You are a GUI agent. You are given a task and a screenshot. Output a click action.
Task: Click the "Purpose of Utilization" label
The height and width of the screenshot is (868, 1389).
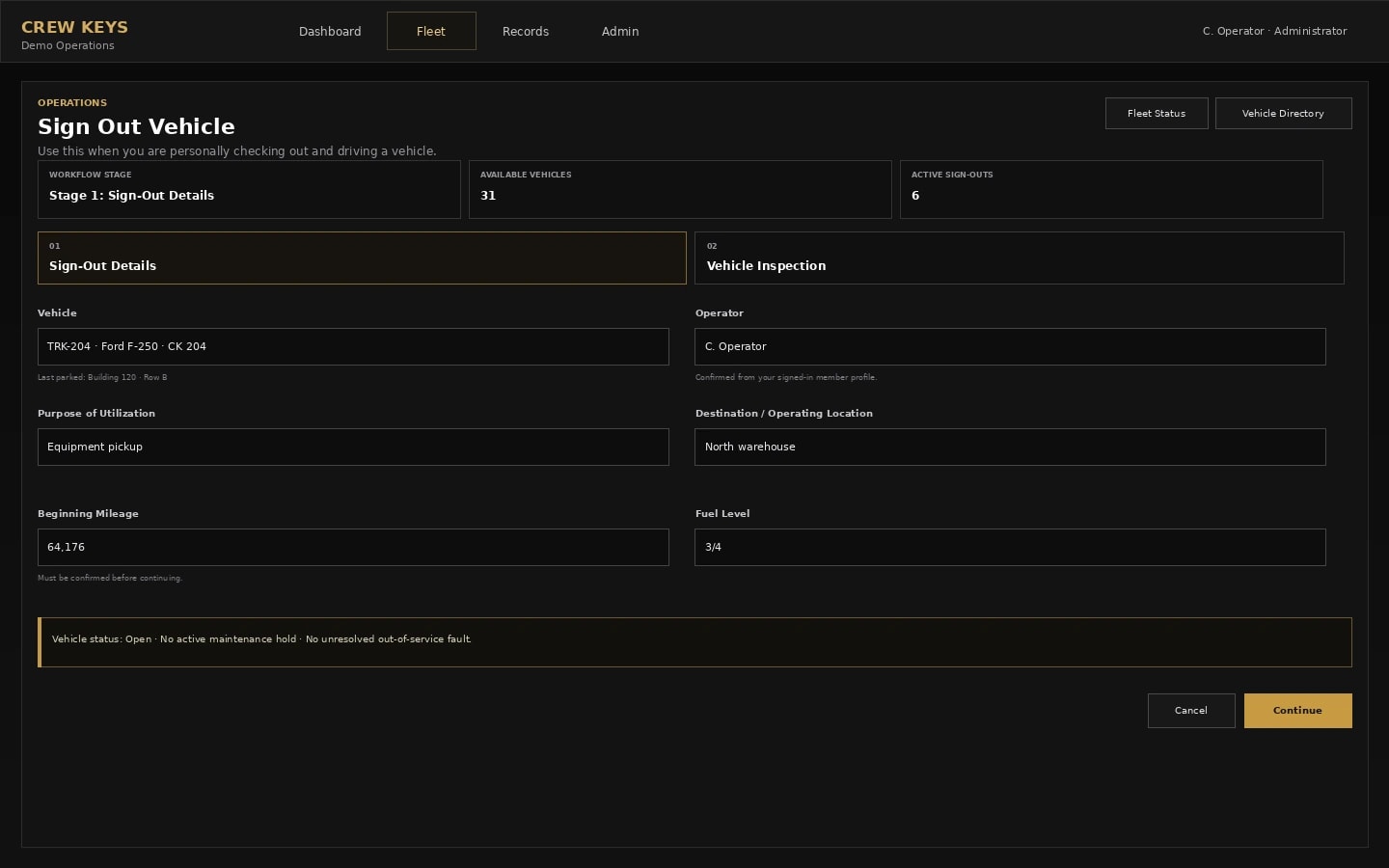click(x=96, y=413)
